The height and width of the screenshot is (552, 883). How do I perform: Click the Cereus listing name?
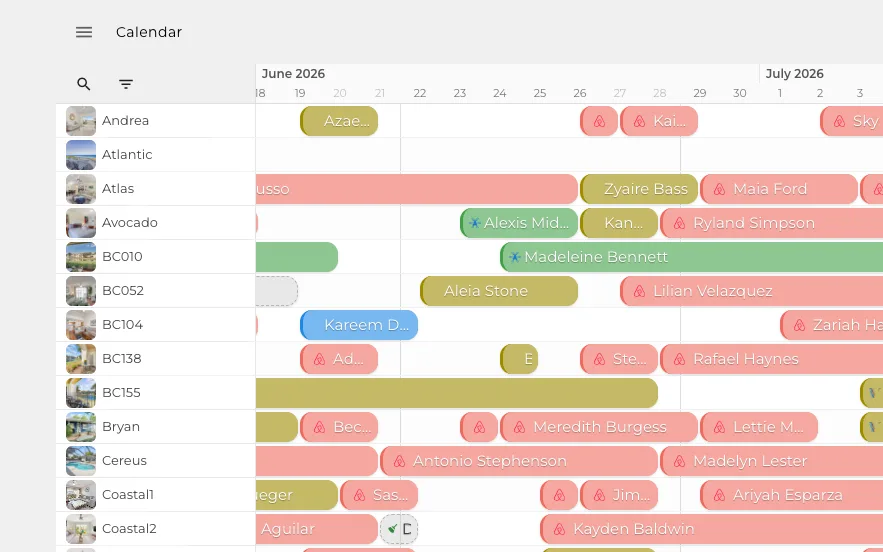pos(124,461)
